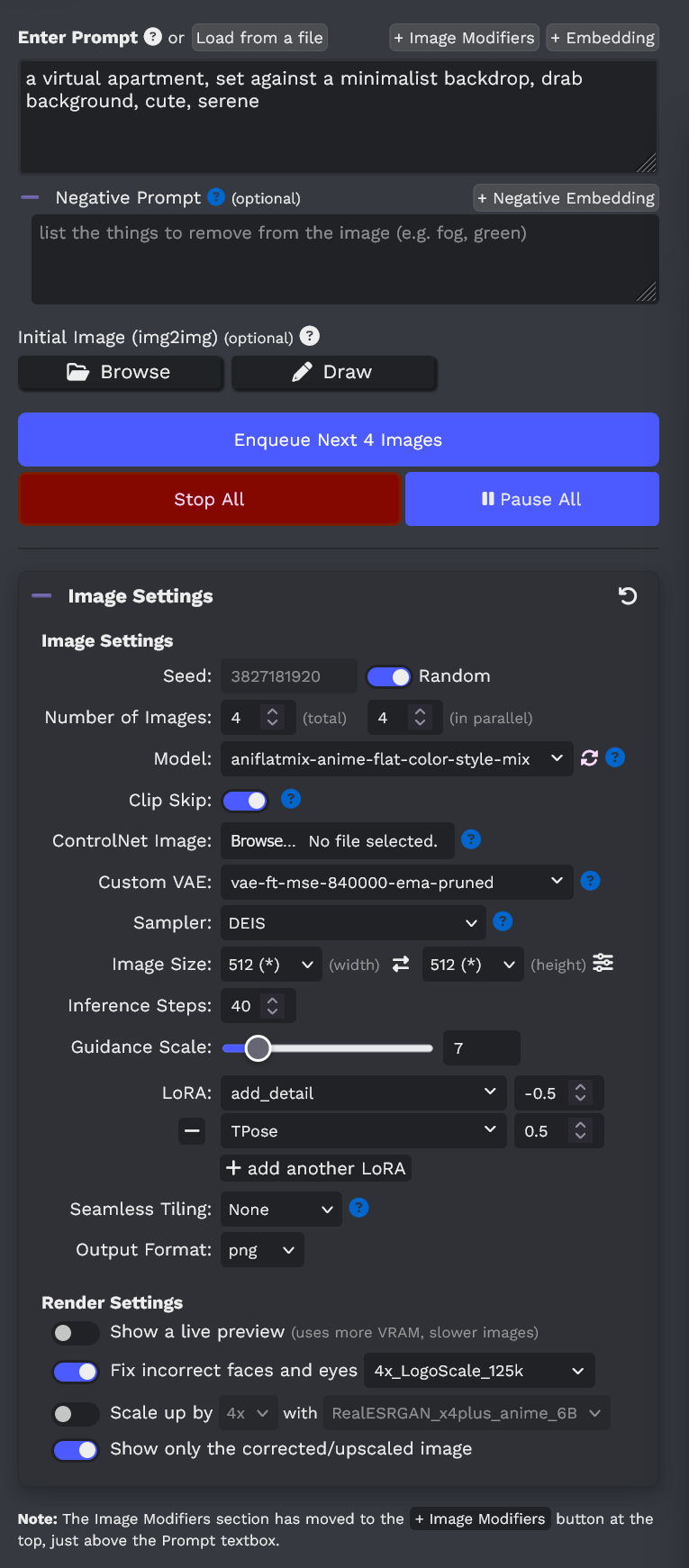Image resolution: width=689 pixels, height=1568 pixels.
Task: Enable Show a live preview toggle
Action: [76, 1333]
